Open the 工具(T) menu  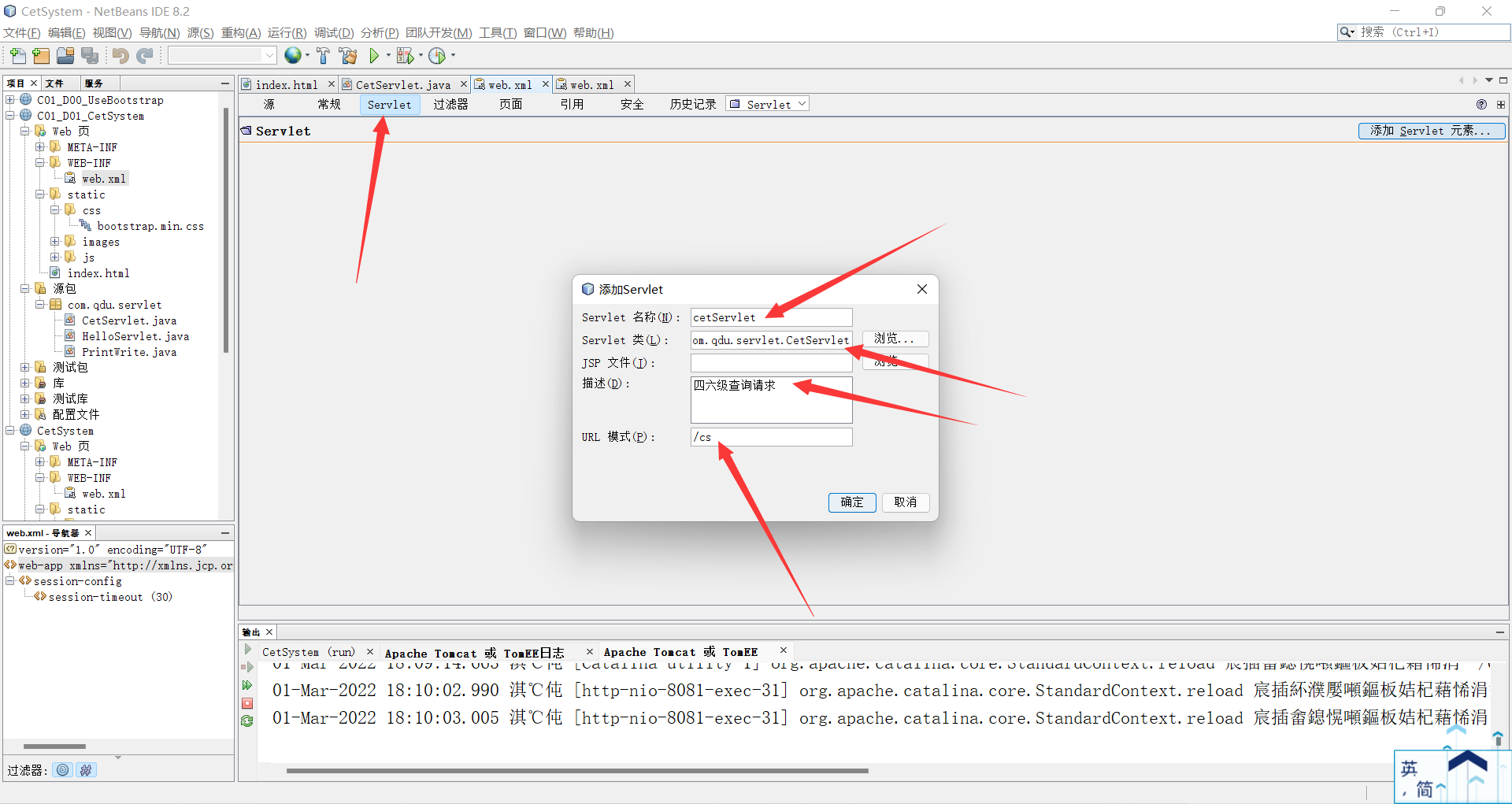click(x=498, y=32)
